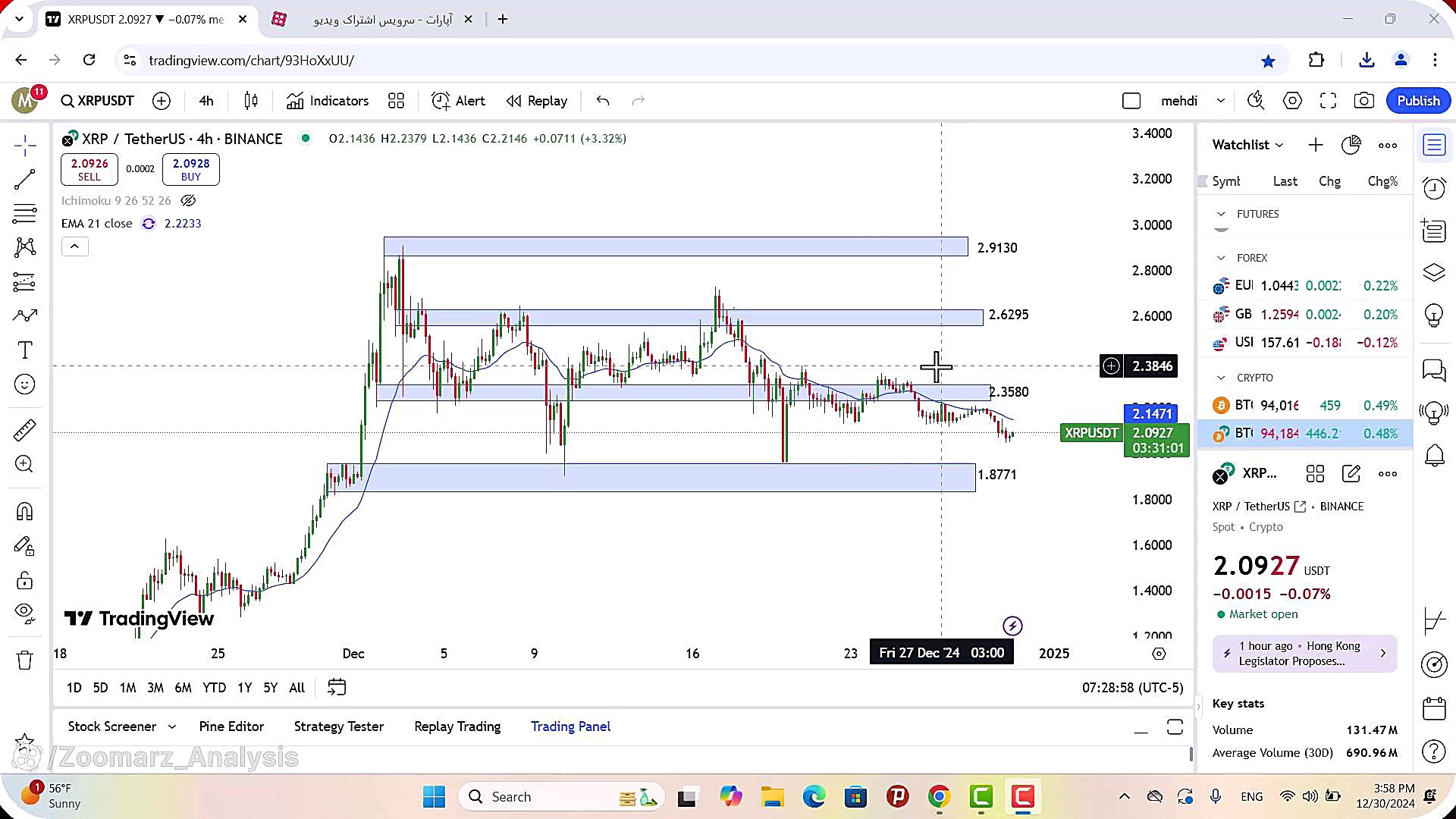Show the hidden Ichimoku indicator
The width and height of the screenshot is (1456, 819).
coord(188,201)
